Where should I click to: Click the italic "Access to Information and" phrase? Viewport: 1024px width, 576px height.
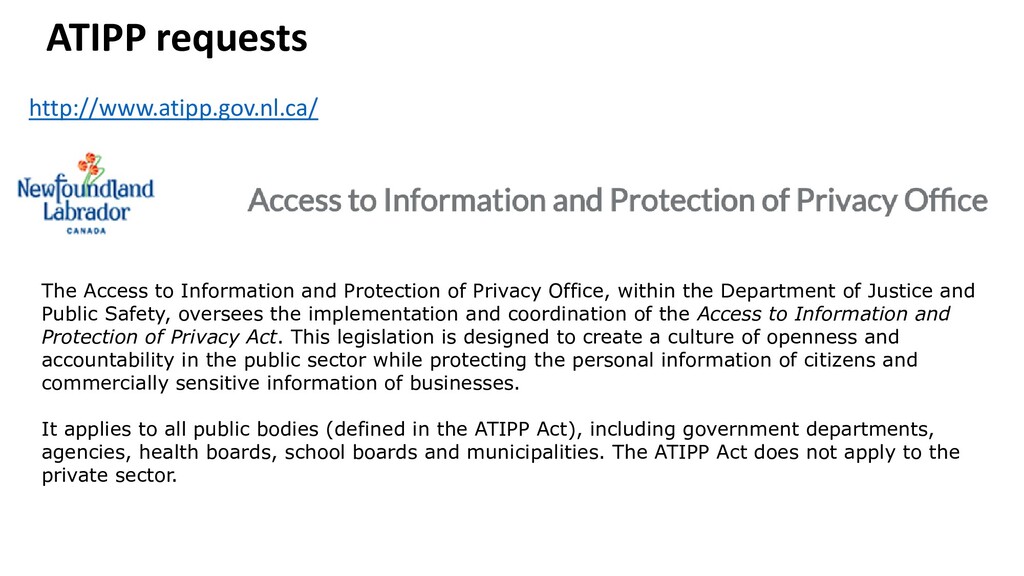(x=823, y=314)
